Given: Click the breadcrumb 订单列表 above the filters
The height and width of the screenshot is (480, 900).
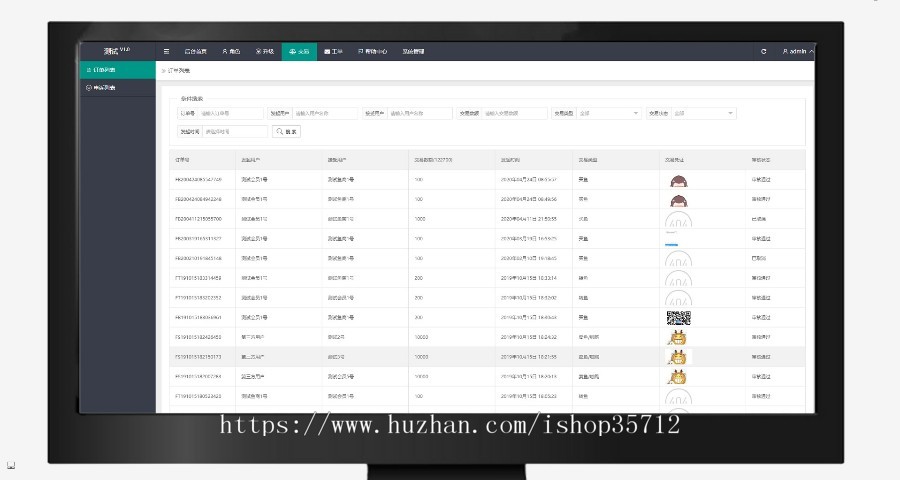Looking at the screenshot, I should 179,71.
